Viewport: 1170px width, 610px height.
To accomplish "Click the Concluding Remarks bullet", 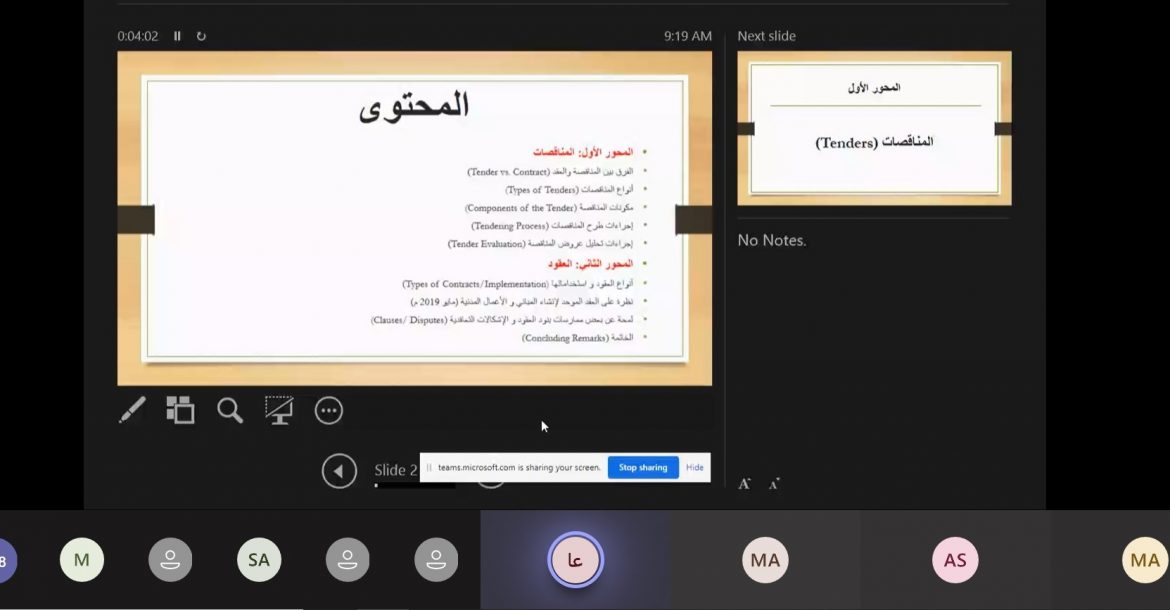I will coord(577,338).
